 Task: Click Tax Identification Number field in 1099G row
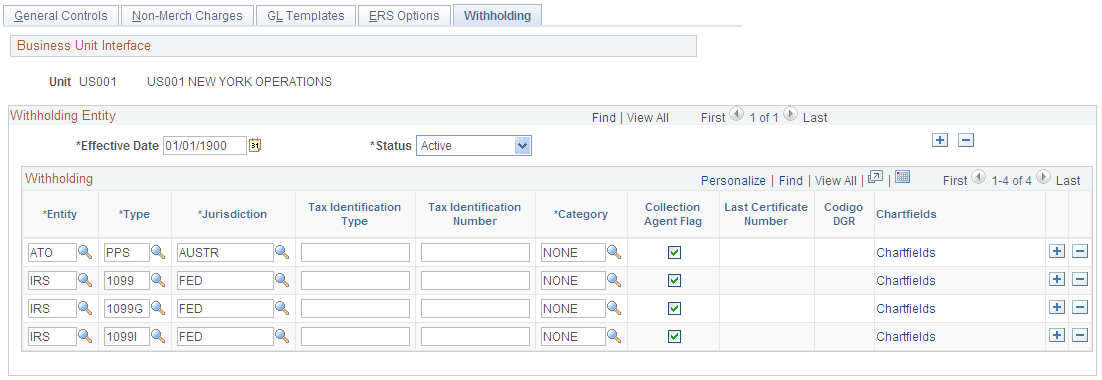(x=475, y=308)
